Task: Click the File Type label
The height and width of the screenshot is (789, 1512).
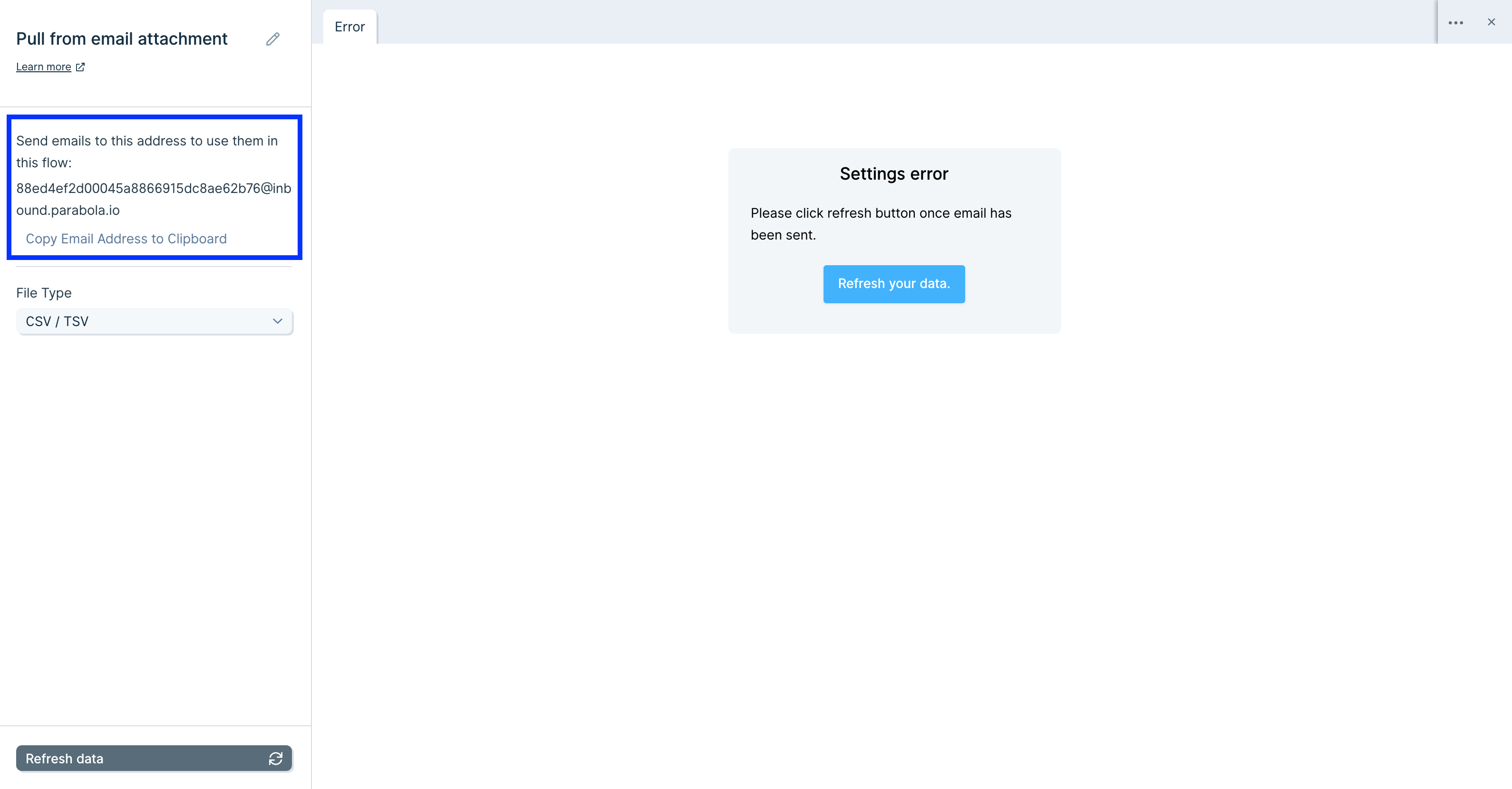Action: pos(44,293)
